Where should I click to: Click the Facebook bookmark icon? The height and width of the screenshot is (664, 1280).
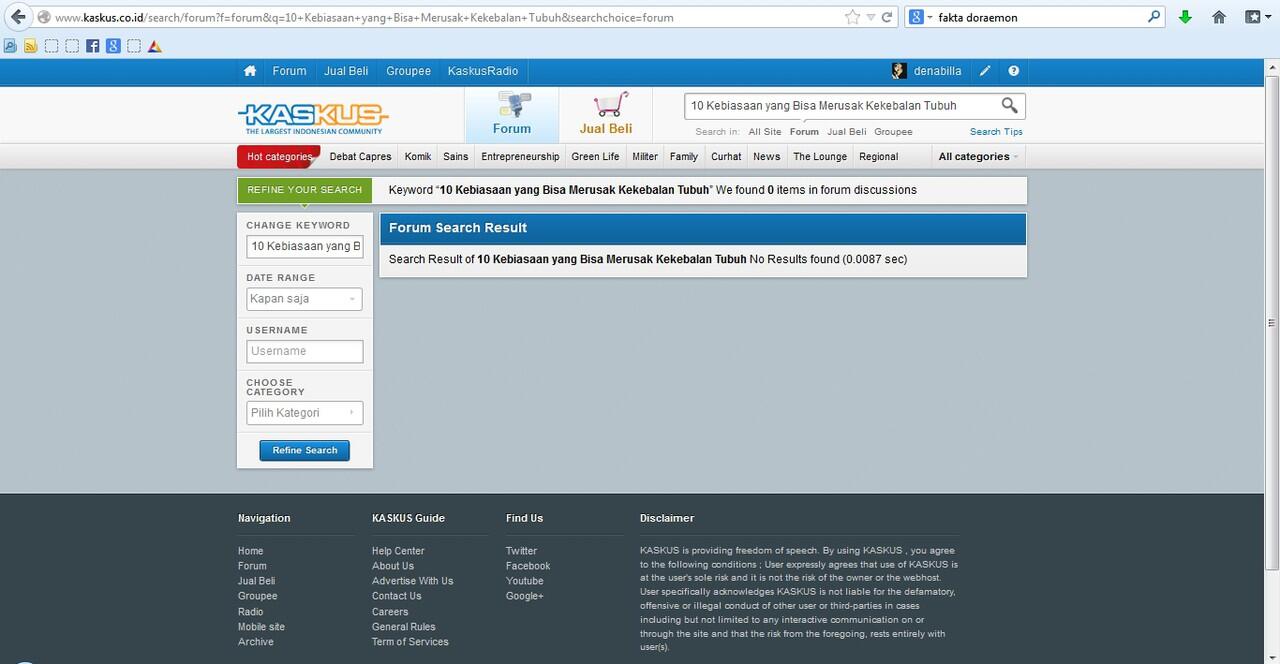(93, 46)
